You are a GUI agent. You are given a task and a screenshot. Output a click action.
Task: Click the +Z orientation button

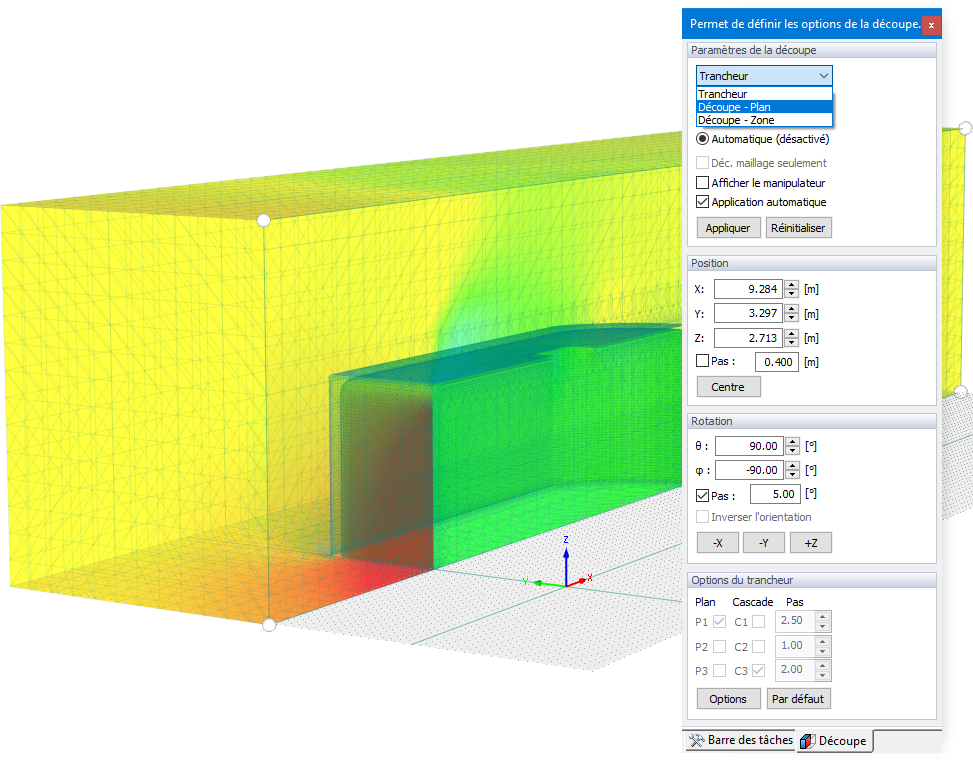(810, 543)
